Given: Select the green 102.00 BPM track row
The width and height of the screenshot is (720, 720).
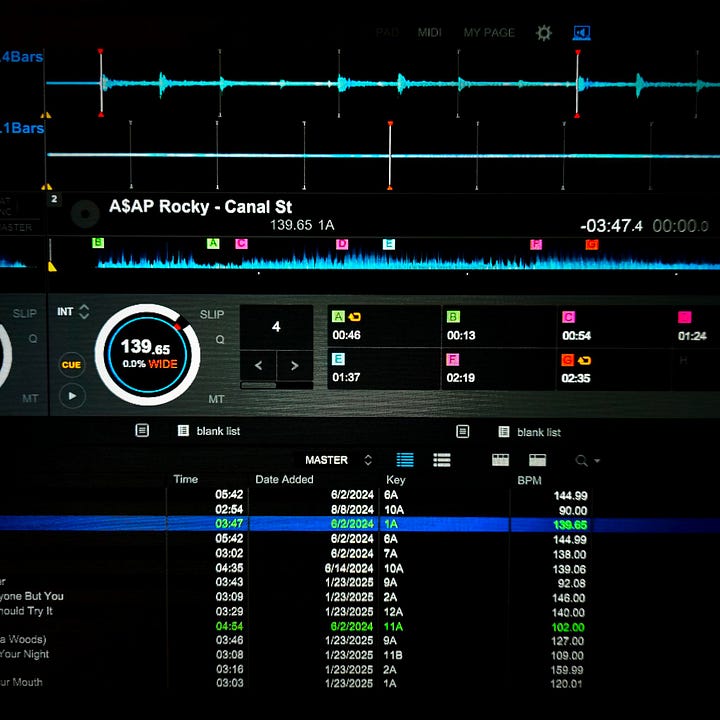Looking at the screenshot, I should [x=360, y=626].
